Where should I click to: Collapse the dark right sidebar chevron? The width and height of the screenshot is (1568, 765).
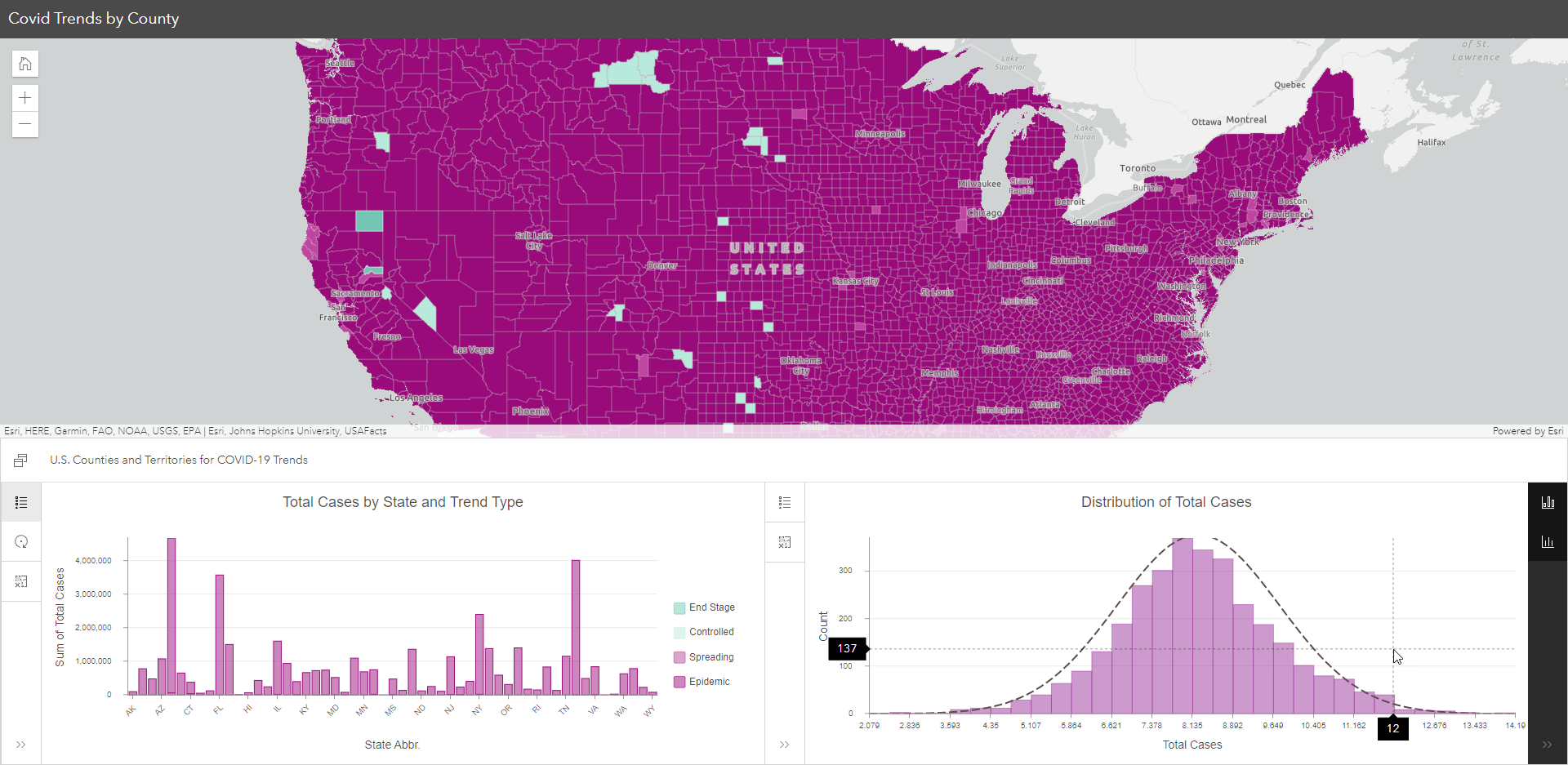coord(1546,745)
